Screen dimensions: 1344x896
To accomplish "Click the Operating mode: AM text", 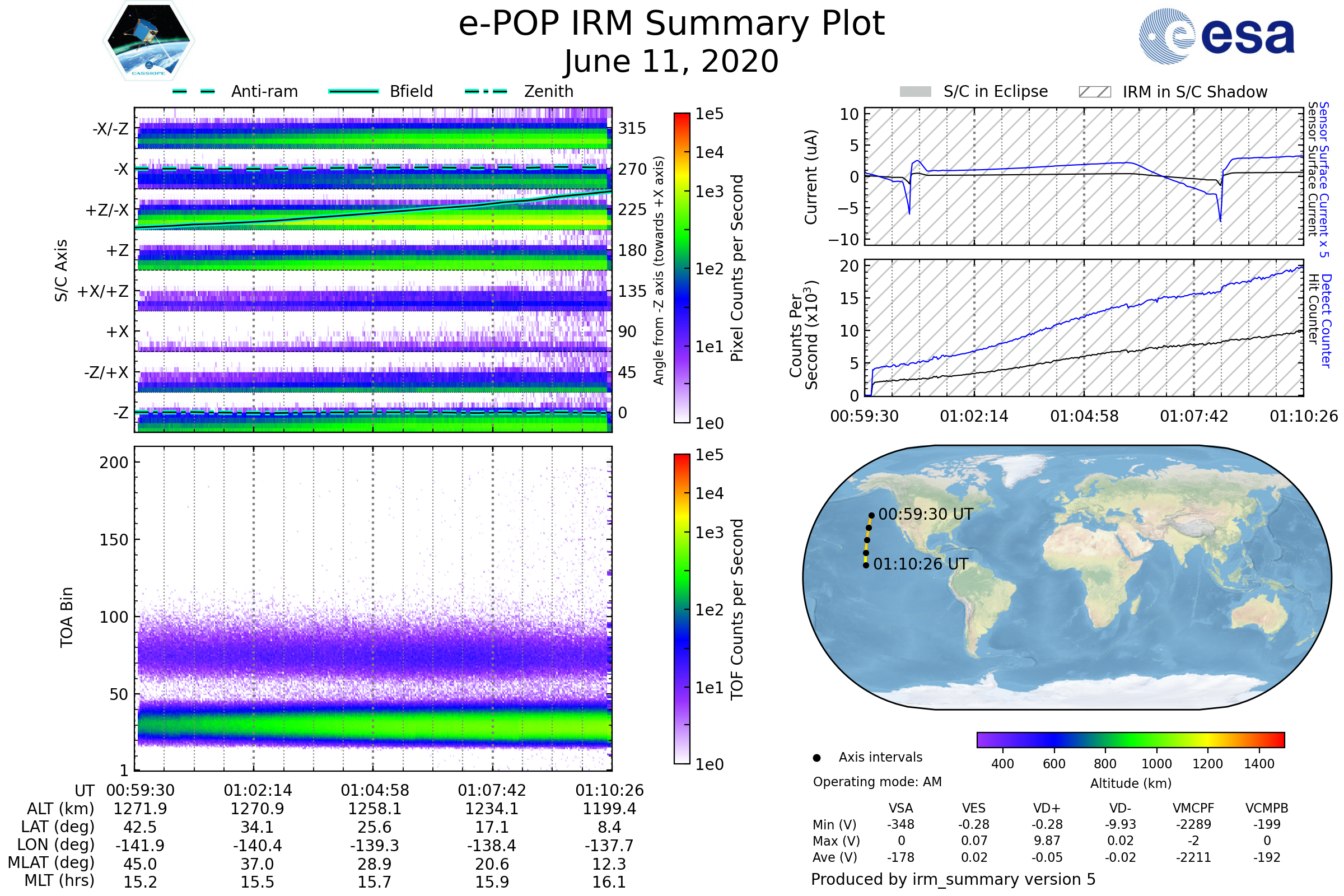I will pos(877,782).
